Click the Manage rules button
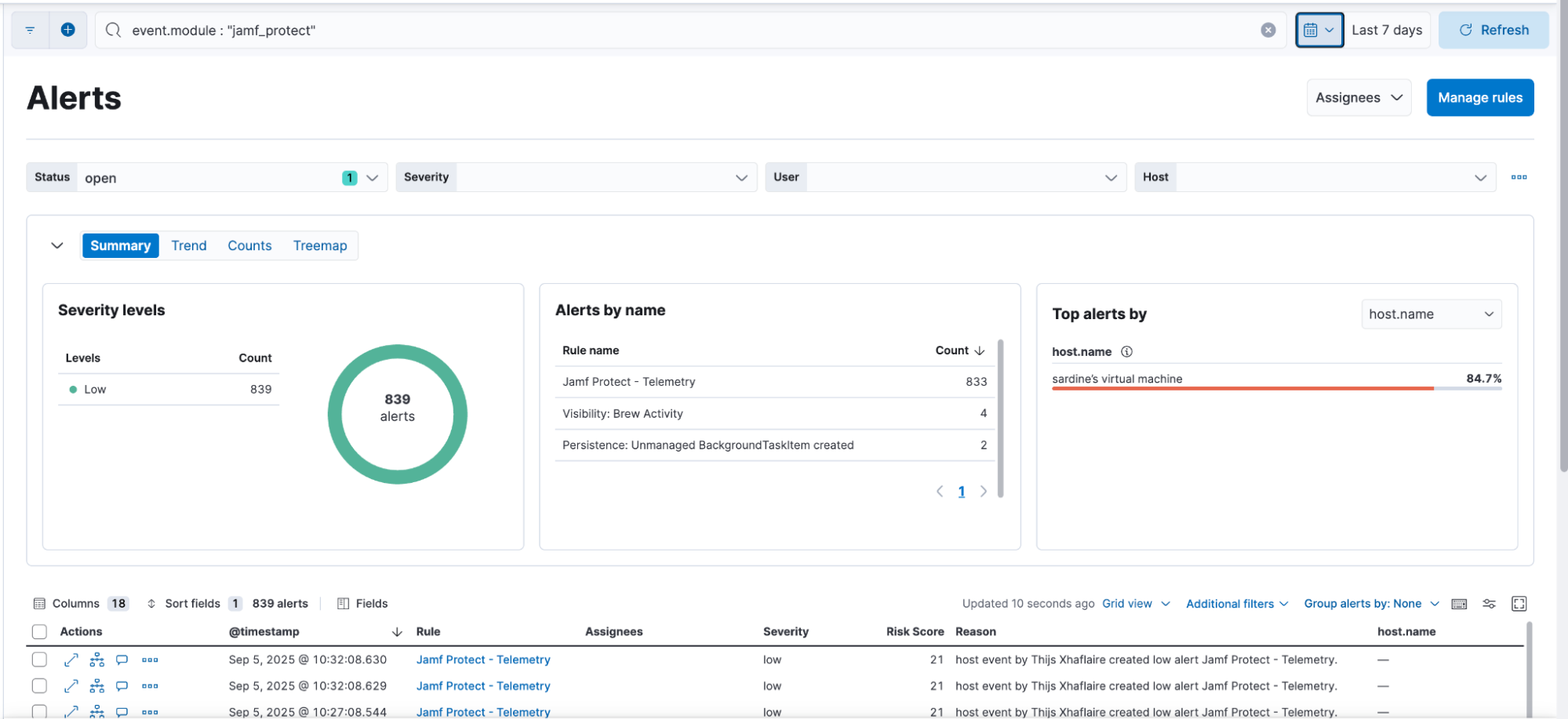The height and width of the screenshot is (719, 1568). (x=1479, y=97)
